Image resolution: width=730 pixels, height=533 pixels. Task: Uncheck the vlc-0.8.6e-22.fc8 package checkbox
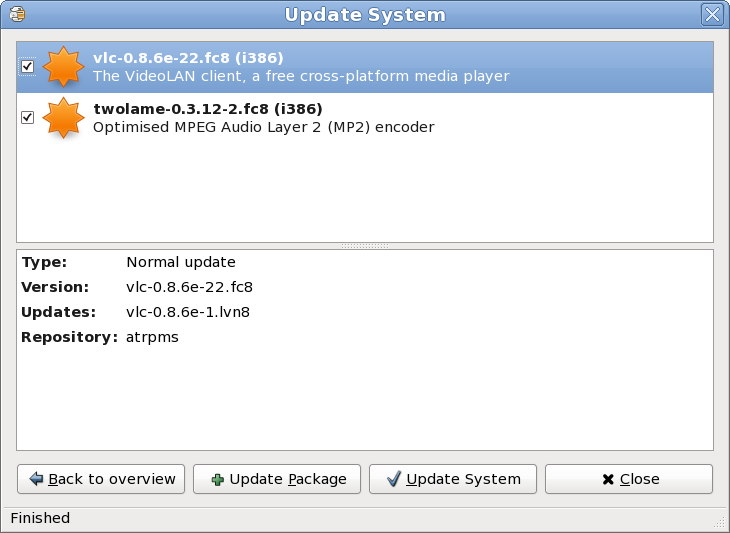[28, 67]
